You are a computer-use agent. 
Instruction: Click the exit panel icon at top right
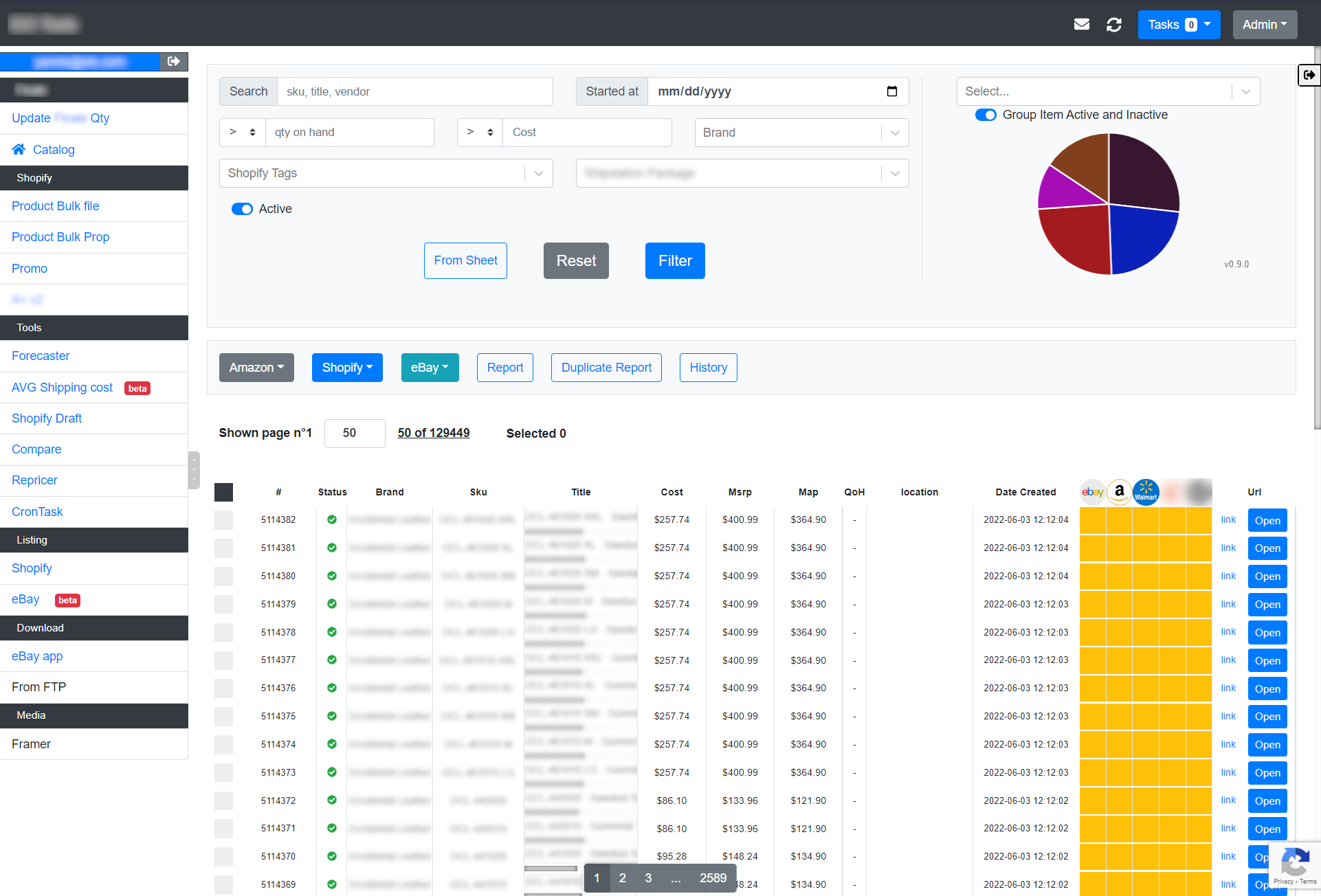pyautogui.click(x=1309, y=75)
